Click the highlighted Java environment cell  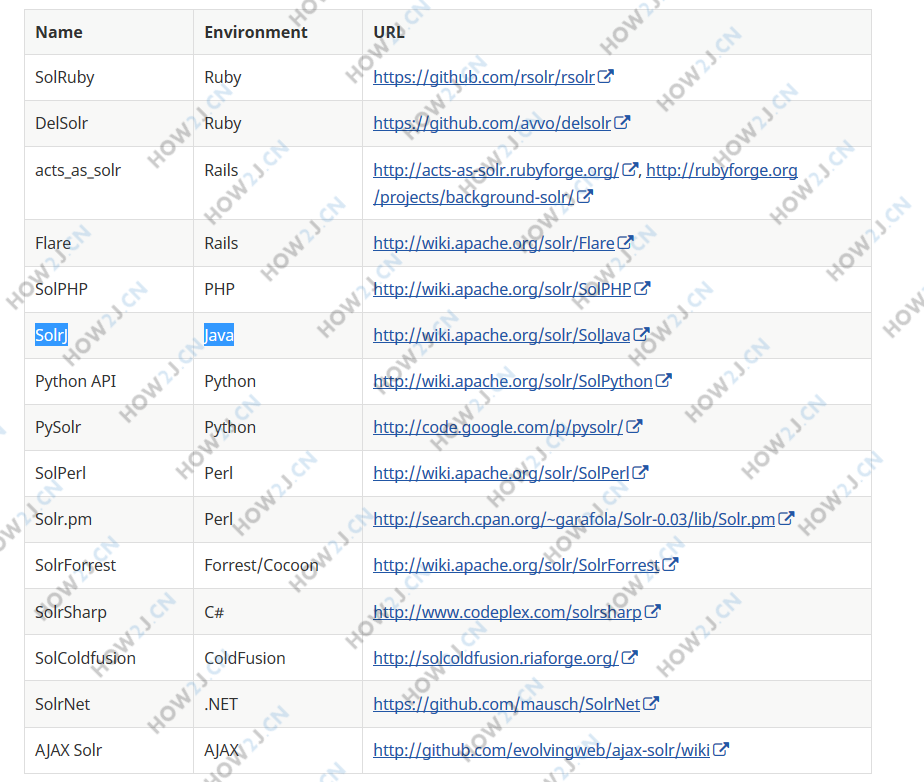[x=278, y=335]
